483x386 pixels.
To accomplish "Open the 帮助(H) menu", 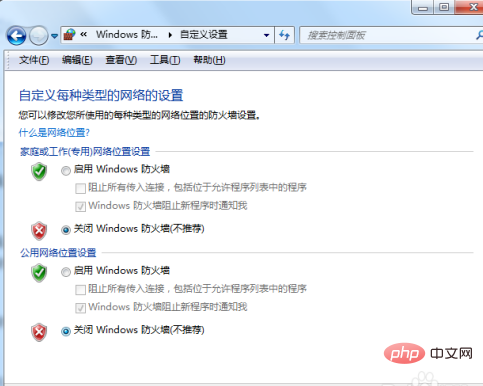I will click(x=209, y=60).
